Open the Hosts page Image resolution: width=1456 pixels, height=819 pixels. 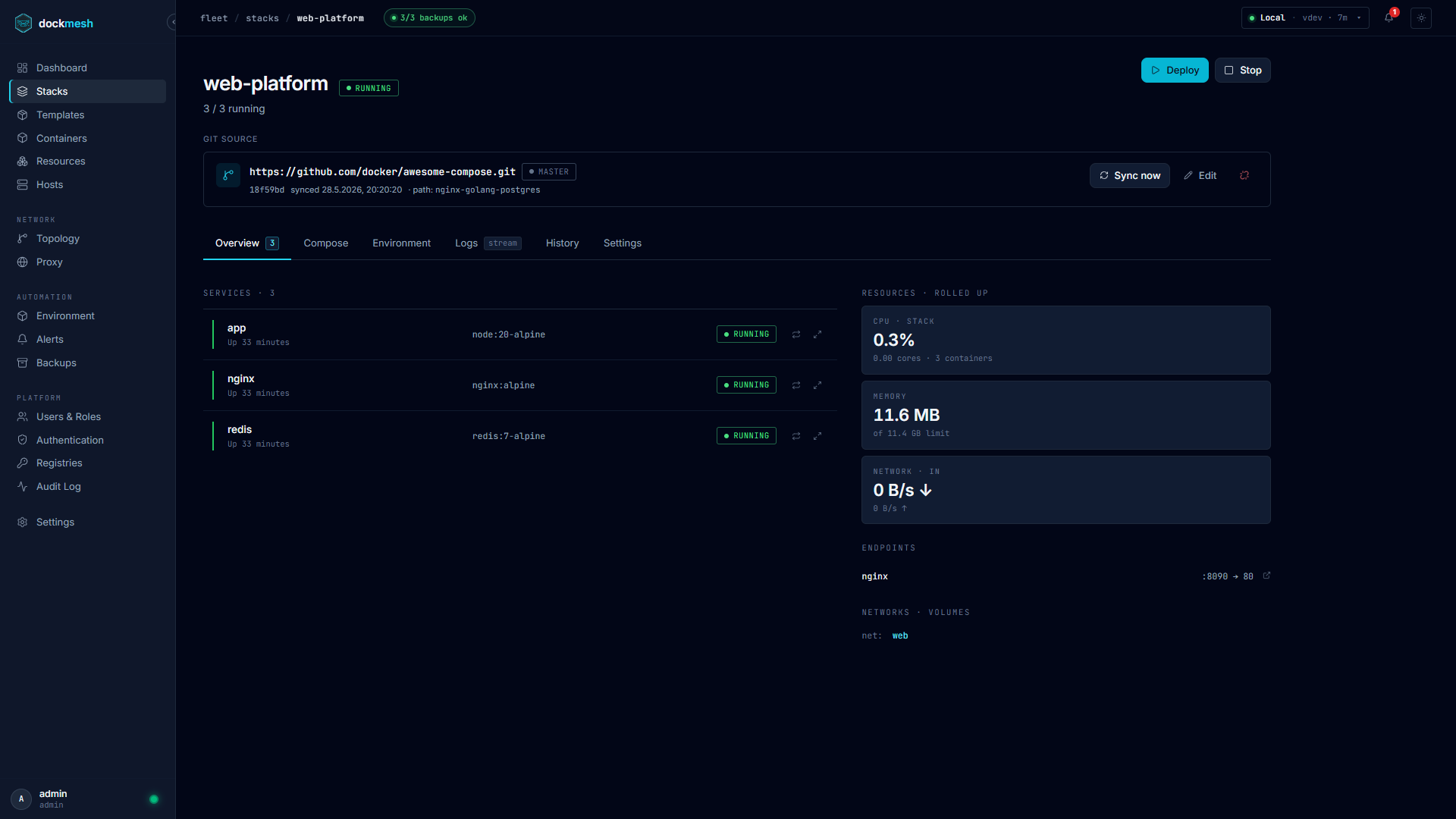point(87,184)
